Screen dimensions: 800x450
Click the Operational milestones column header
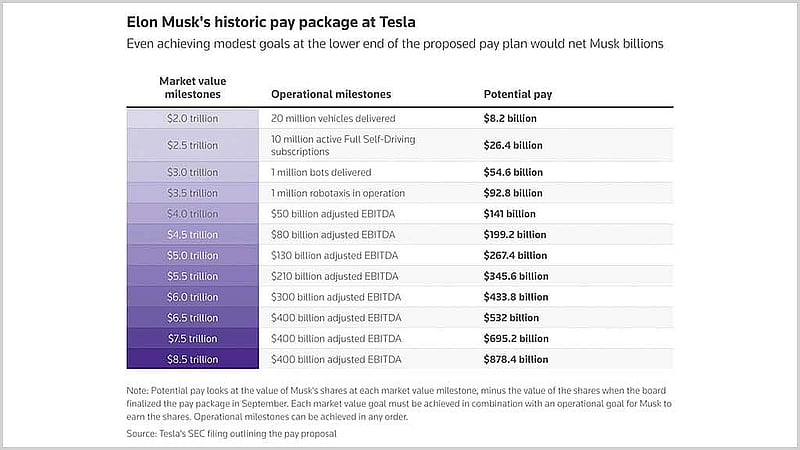[x=331, y=94]
